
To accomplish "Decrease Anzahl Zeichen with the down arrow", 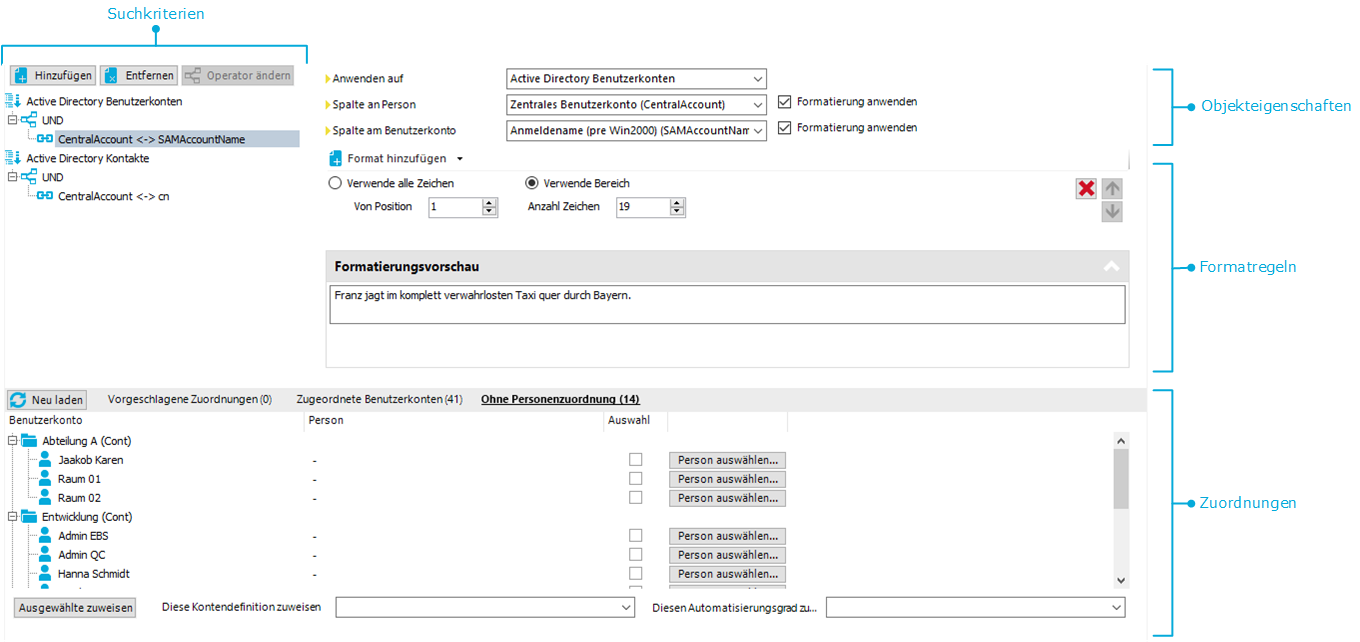I will 677,212.
